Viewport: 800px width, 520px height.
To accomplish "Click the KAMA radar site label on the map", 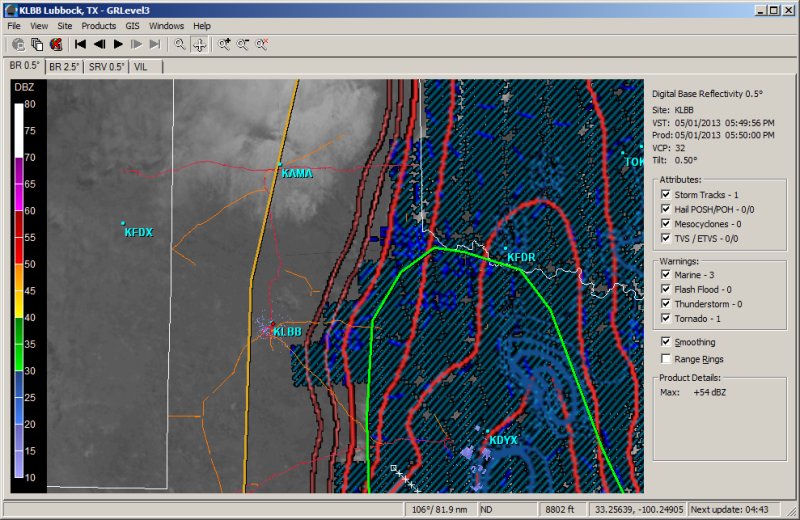I will [297, 173].
